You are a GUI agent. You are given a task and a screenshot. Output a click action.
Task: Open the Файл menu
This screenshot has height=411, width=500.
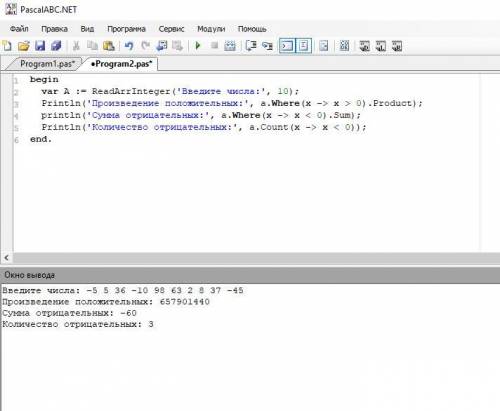coord(19,29)
